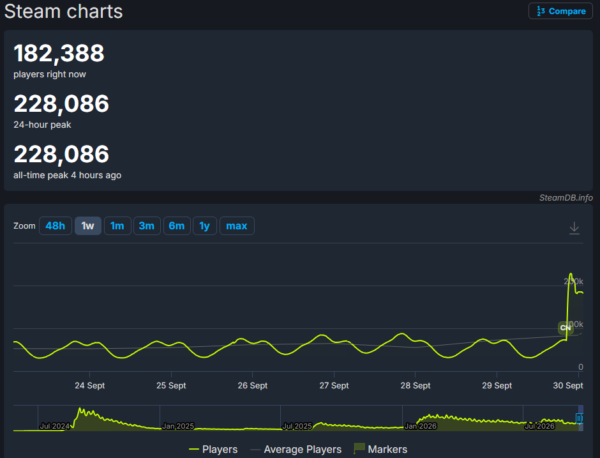Click the SteamDB.info credit text
Viewport: 600px width, 458px height.
566,198
